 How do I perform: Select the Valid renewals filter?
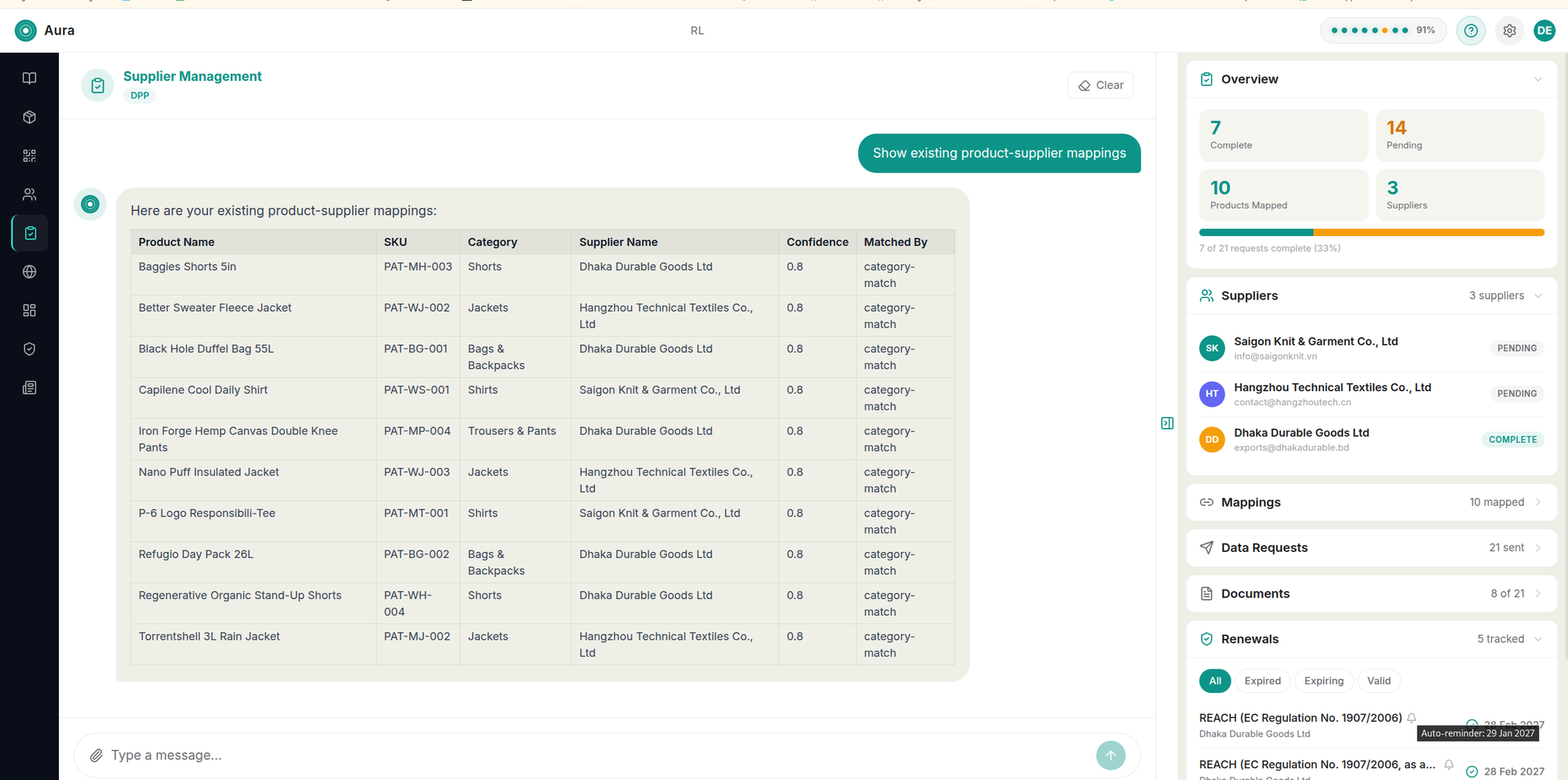pyautogui.click(x=1378, y=680)
